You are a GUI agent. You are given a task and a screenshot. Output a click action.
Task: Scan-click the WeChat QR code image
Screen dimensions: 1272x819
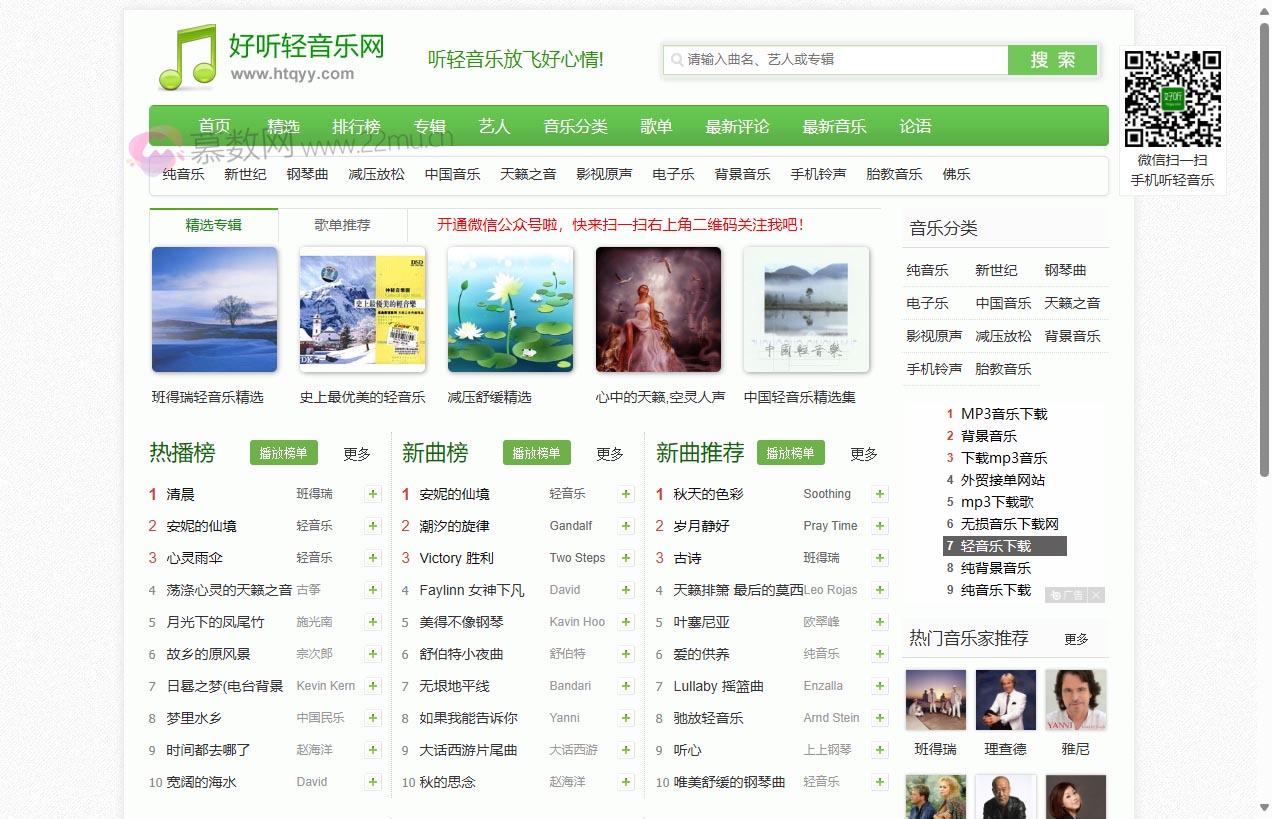1172,98
